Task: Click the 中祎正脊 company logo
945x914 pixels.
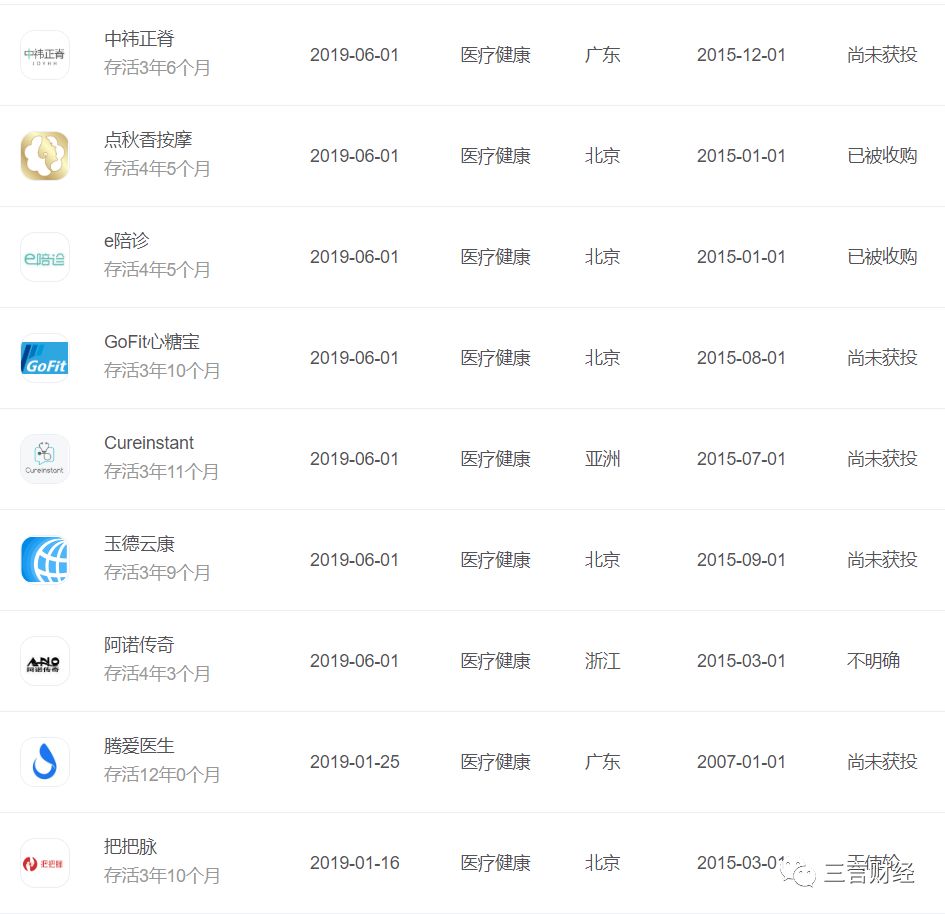Action: tap(45, 55)
